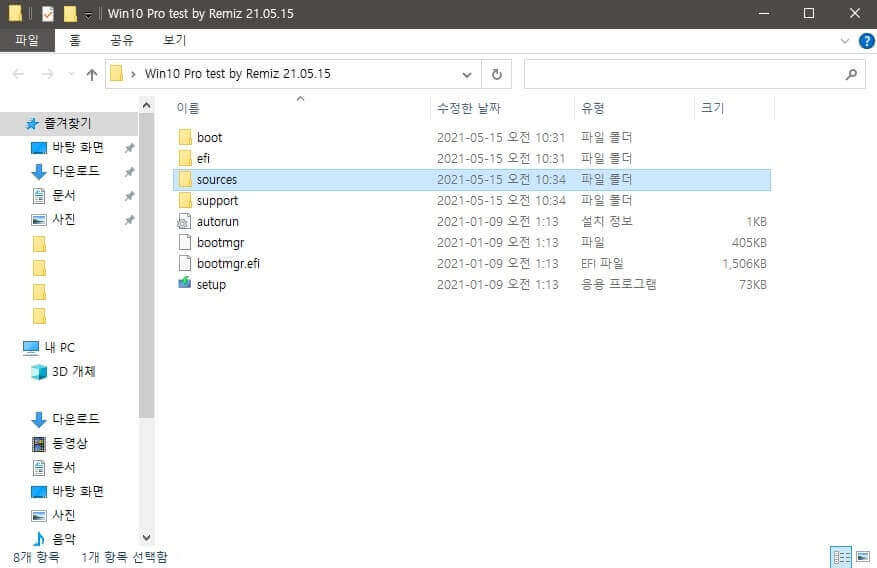Click the 1,506KB size cell
The height and width of the screenshot is (568, 877).
[744, 263]
